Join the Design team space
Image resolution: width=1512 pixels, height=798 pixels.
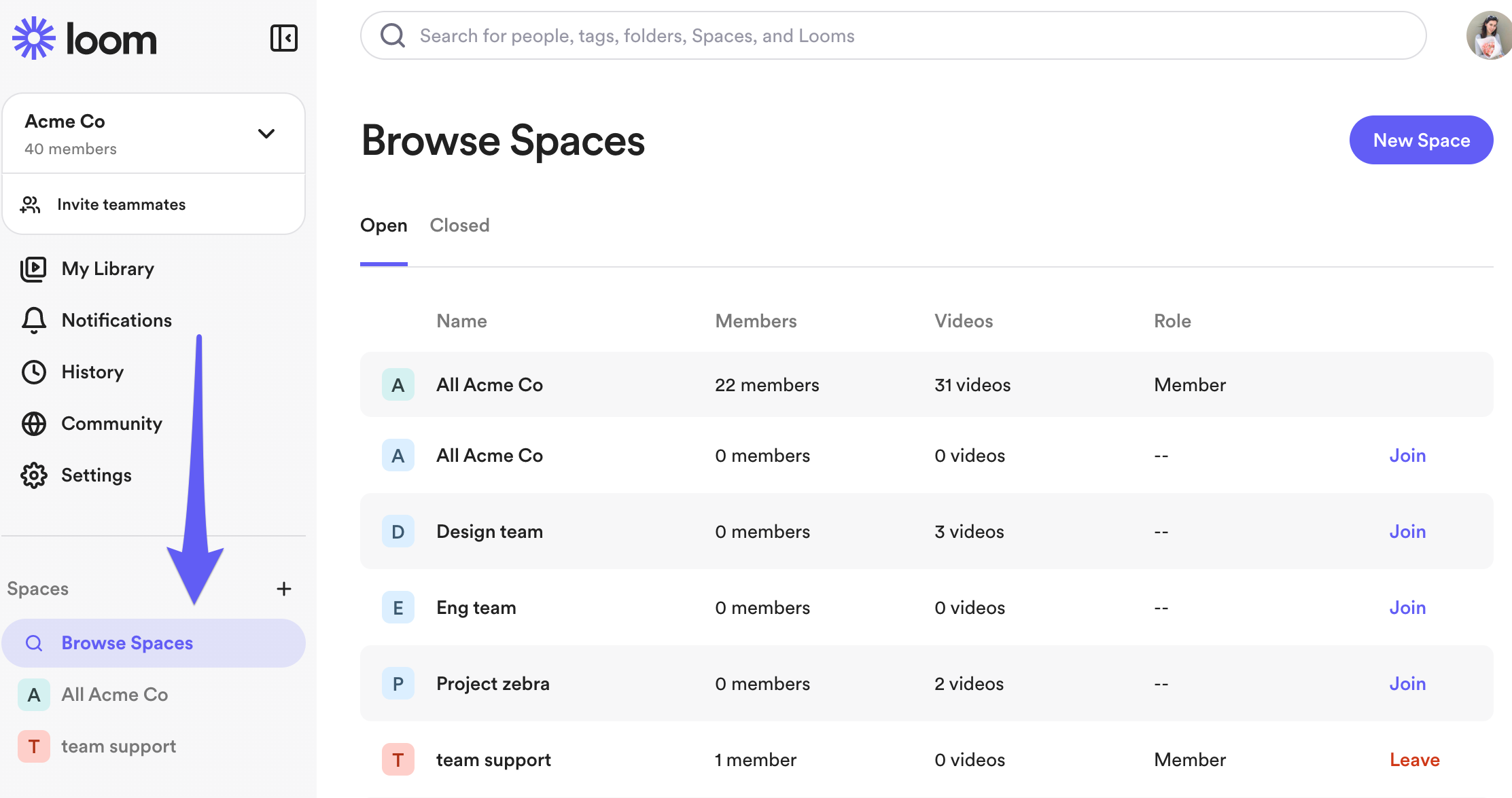(1407, 532)
